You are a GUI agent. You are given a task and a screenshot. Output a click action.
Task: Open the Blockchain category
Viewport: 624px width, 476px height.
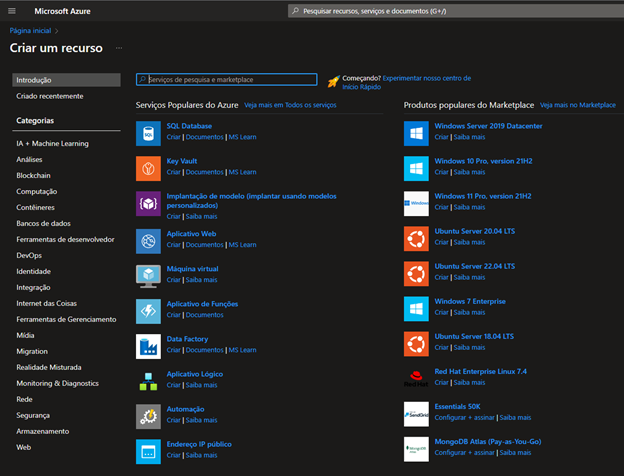click(33, 176)
